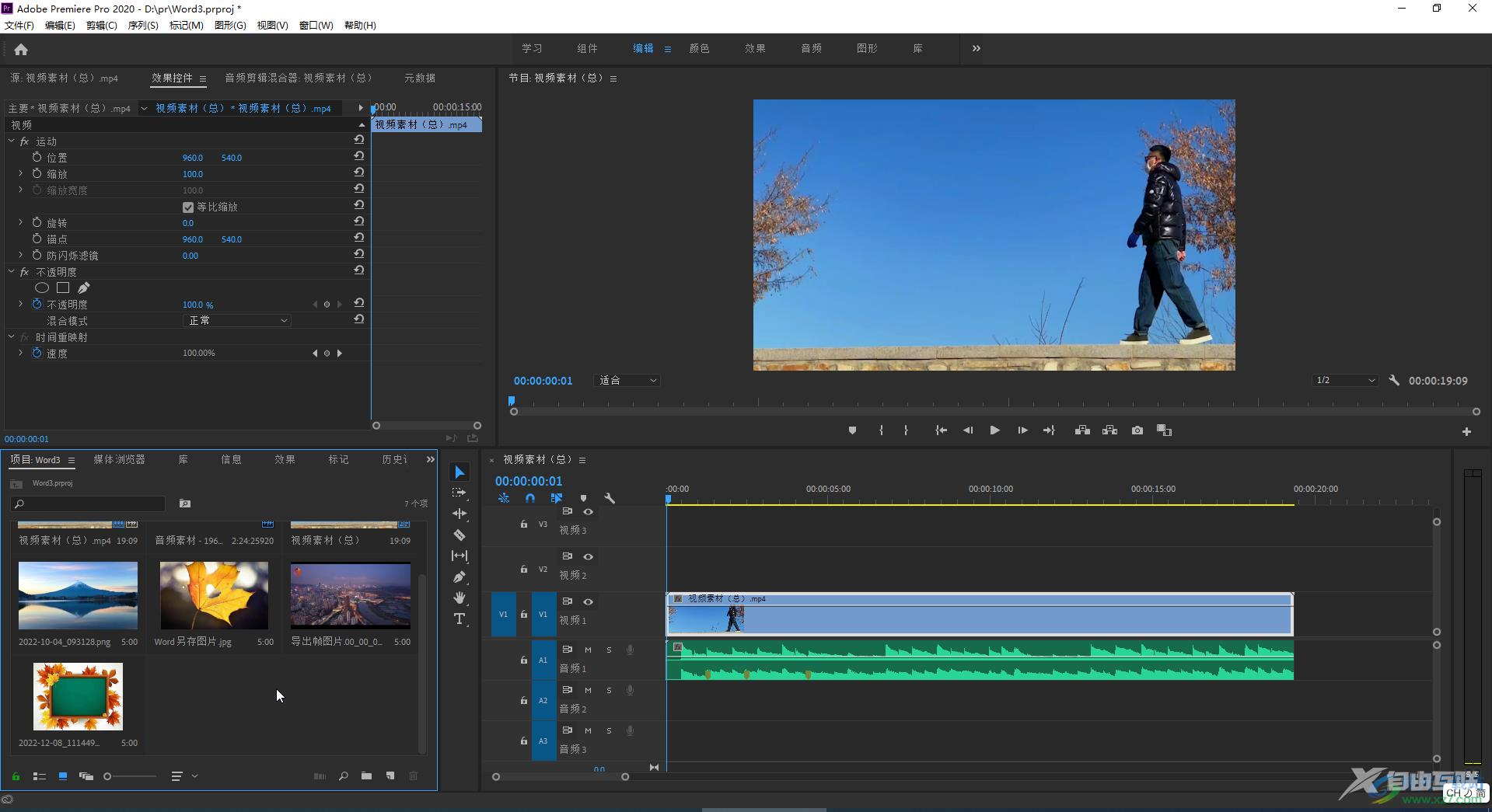Click the project panel New Bin folder icon
The image size is (1492, 812).
pos(366,776)
